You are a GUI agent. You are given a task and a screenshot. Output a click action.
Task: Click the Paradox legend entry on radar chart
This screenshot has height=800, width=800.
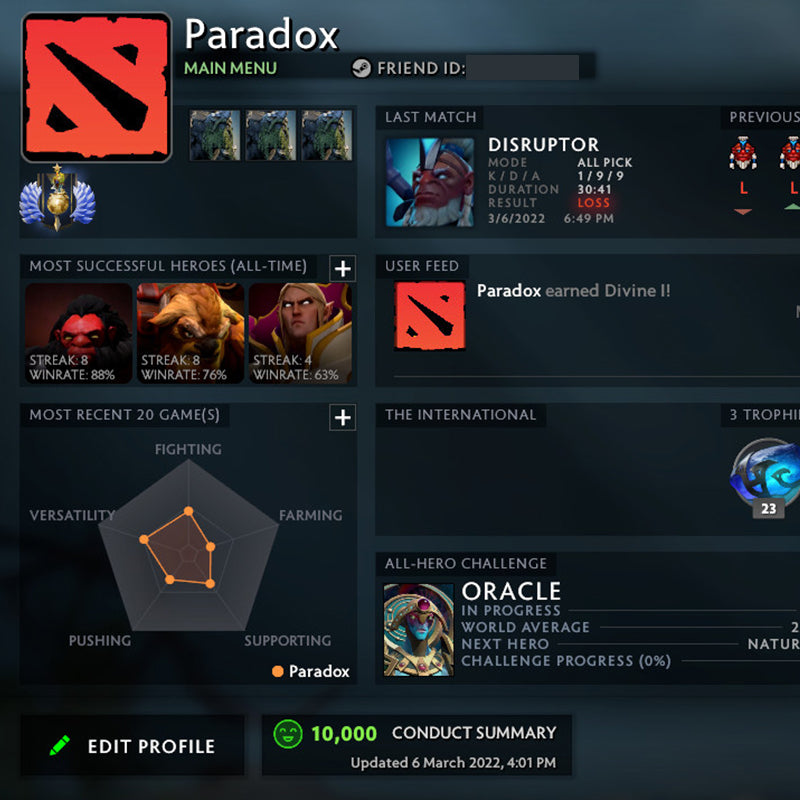[311, 671]
